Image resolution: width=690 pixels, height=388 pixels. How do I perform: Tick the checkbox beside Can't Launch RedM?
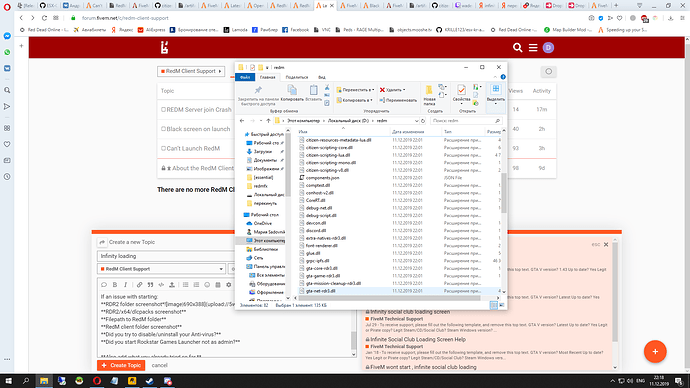pos(163,148)
